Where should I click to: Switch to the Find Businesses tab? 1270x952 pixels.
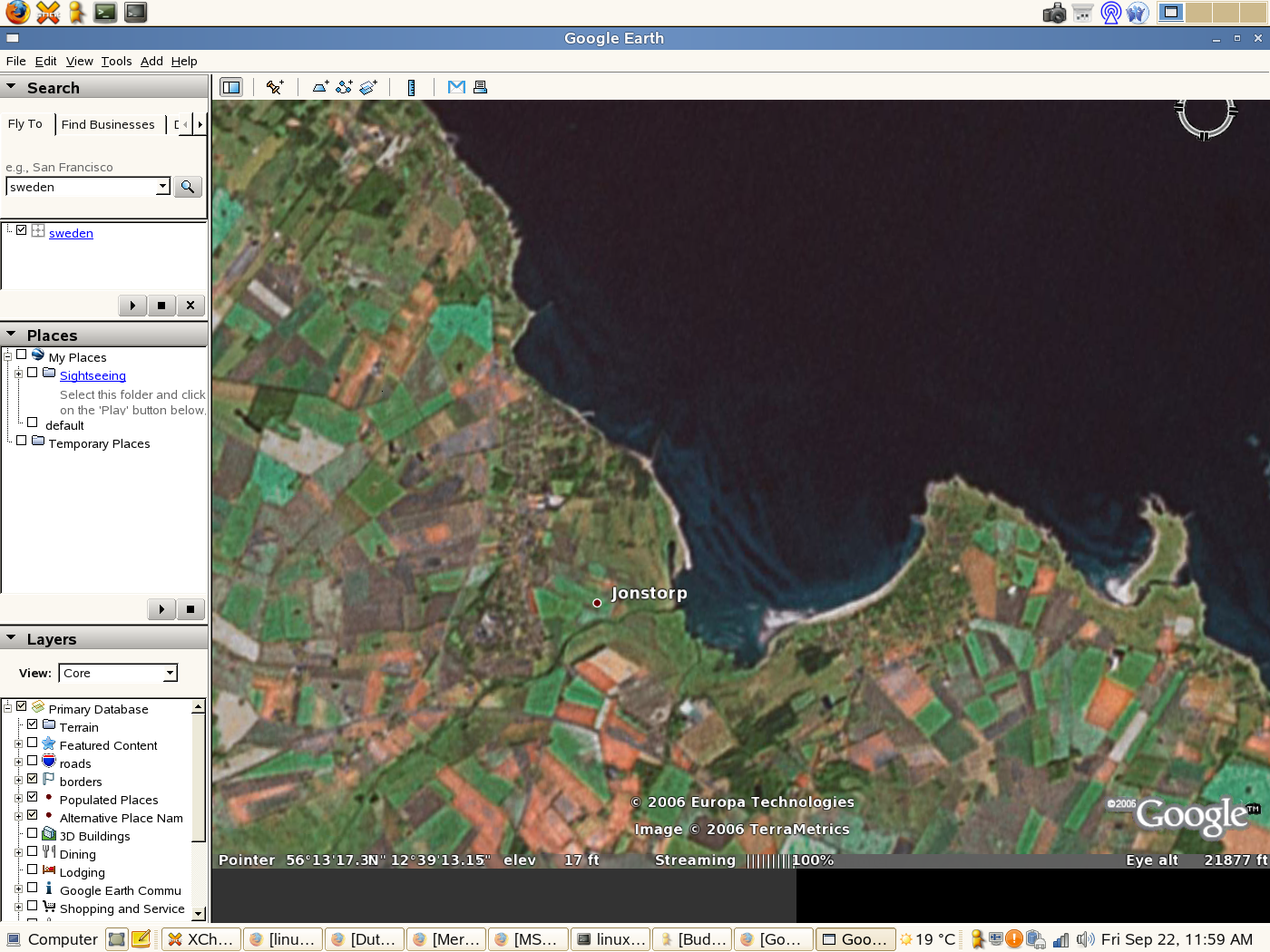pyautogui.click(x=108, y=124)
